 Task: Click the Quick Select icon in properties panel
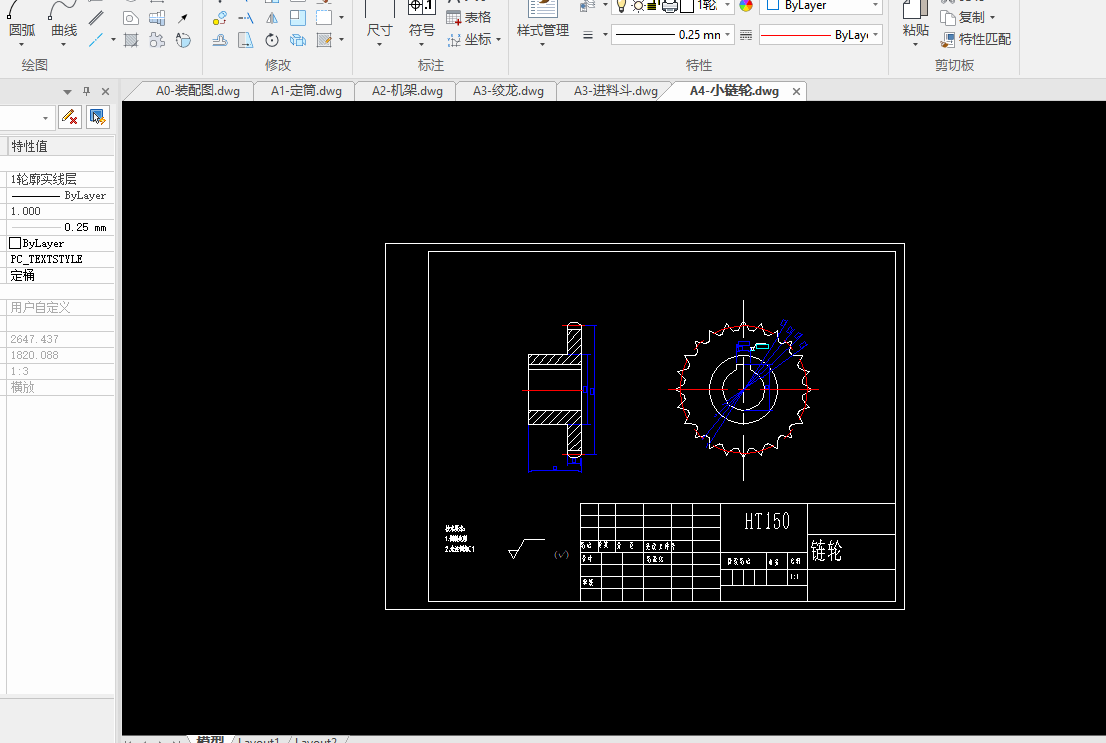(97, 117)
